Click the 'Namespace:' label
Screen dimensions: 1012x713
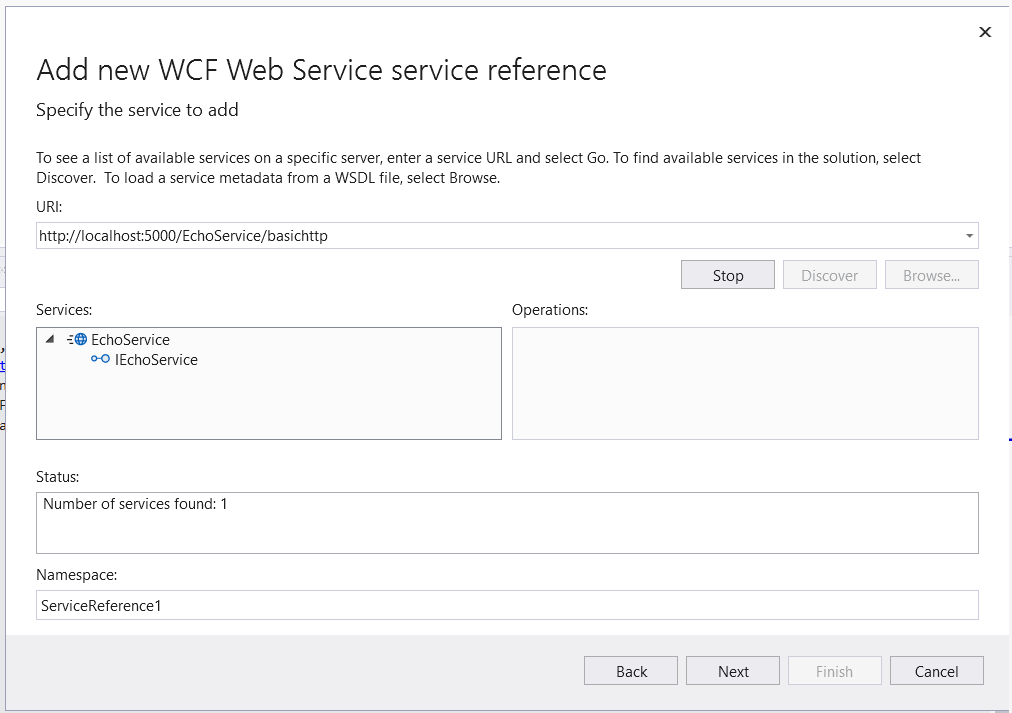point(77,575)
